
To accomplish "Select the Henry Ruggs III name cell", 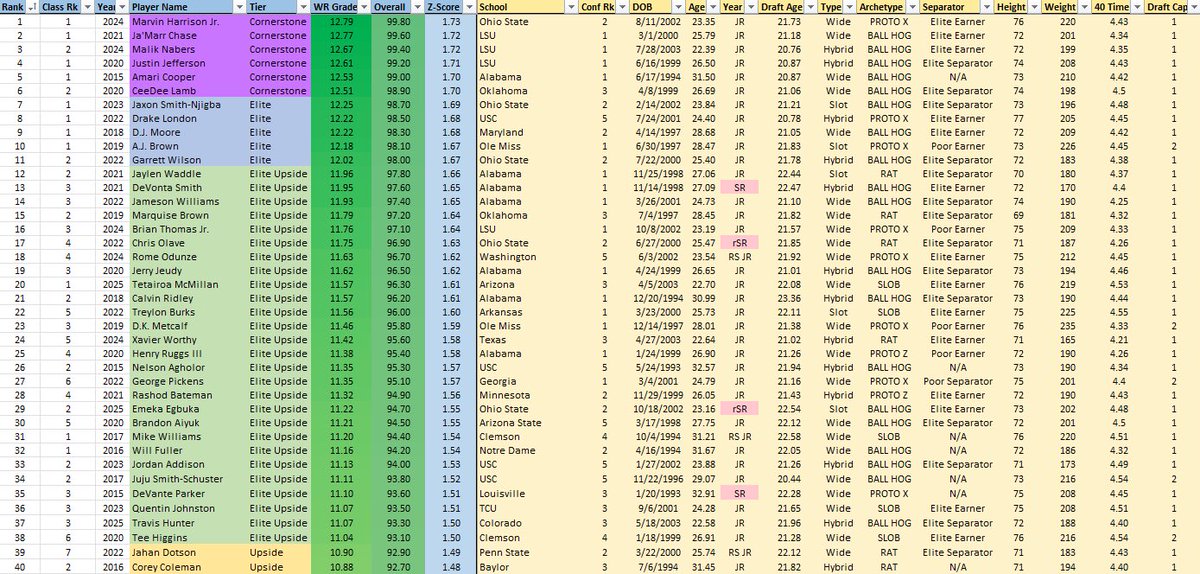I will 187,355.
